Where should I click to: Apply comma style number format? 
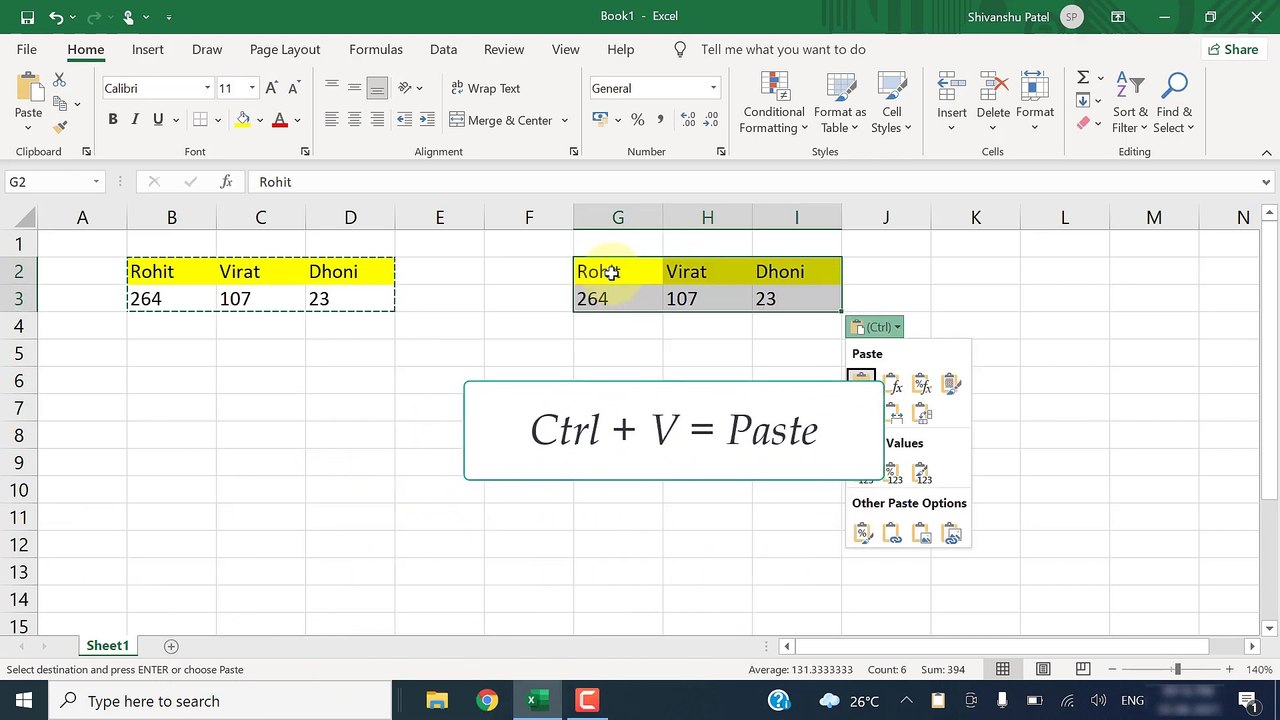[662, 120]
